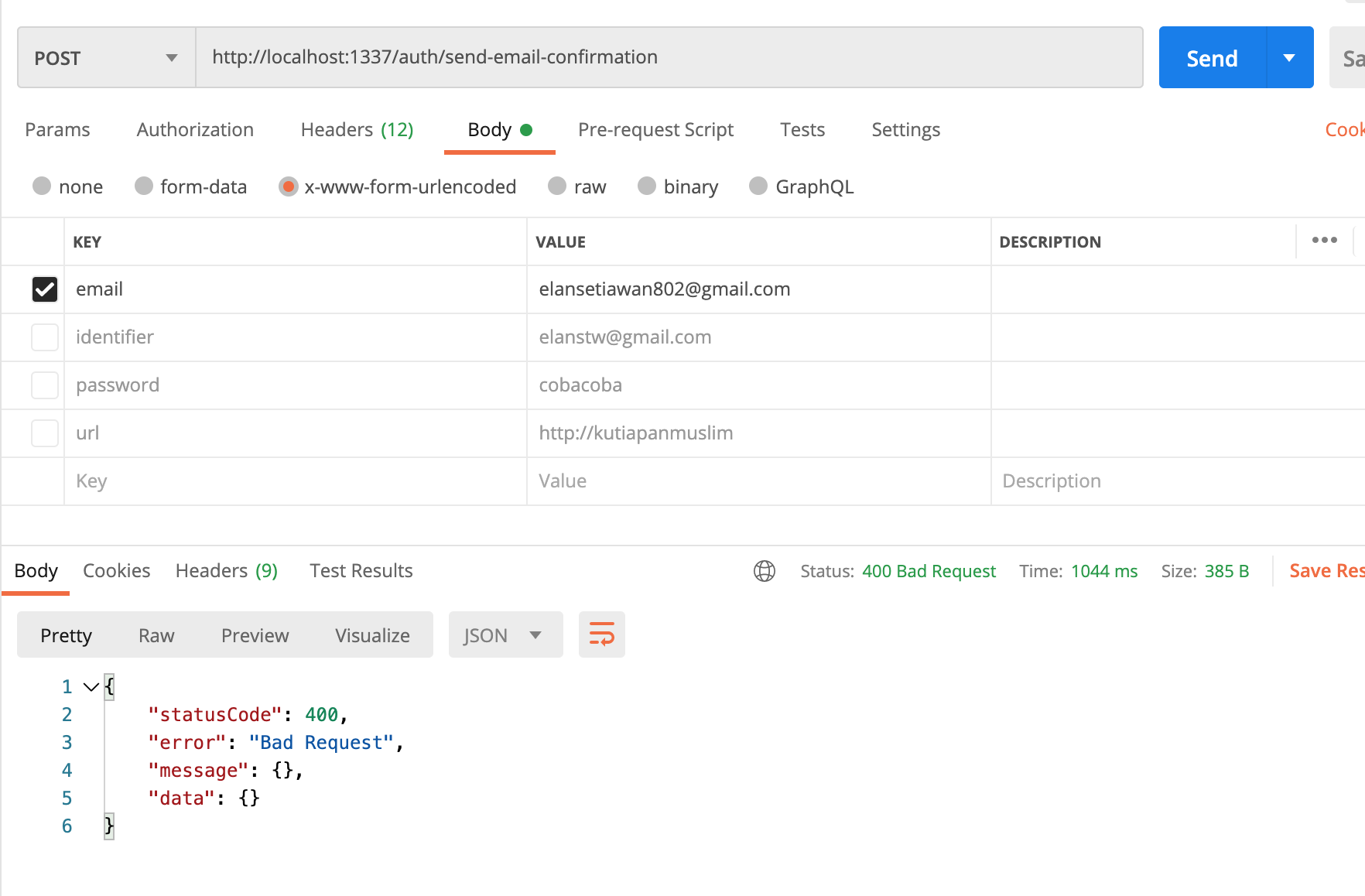Enable the url parameter checkbox

click(x=45, y=433)
